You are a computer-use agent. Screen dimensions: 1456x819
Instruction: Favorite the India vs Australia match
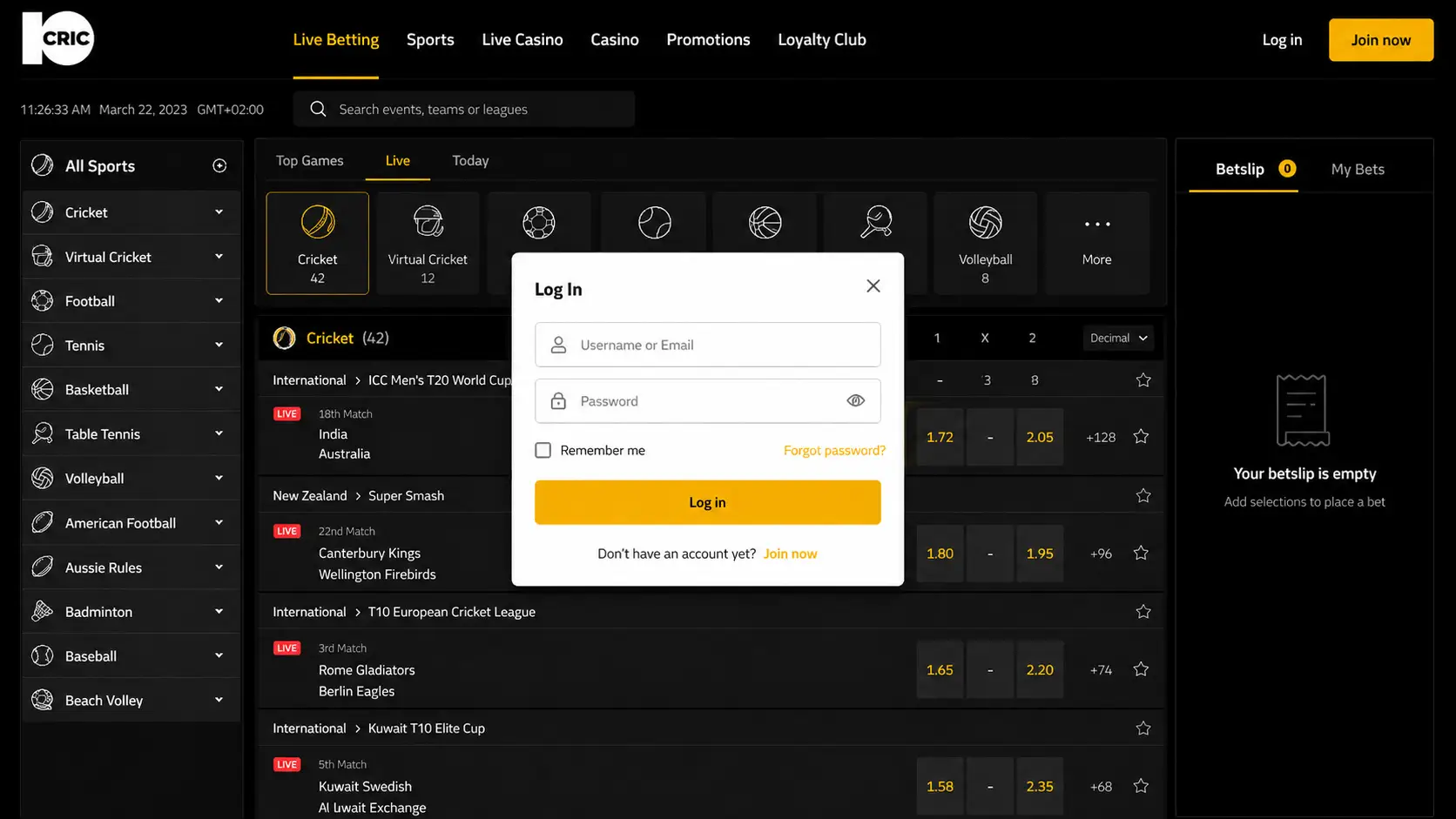(1141, 437)
